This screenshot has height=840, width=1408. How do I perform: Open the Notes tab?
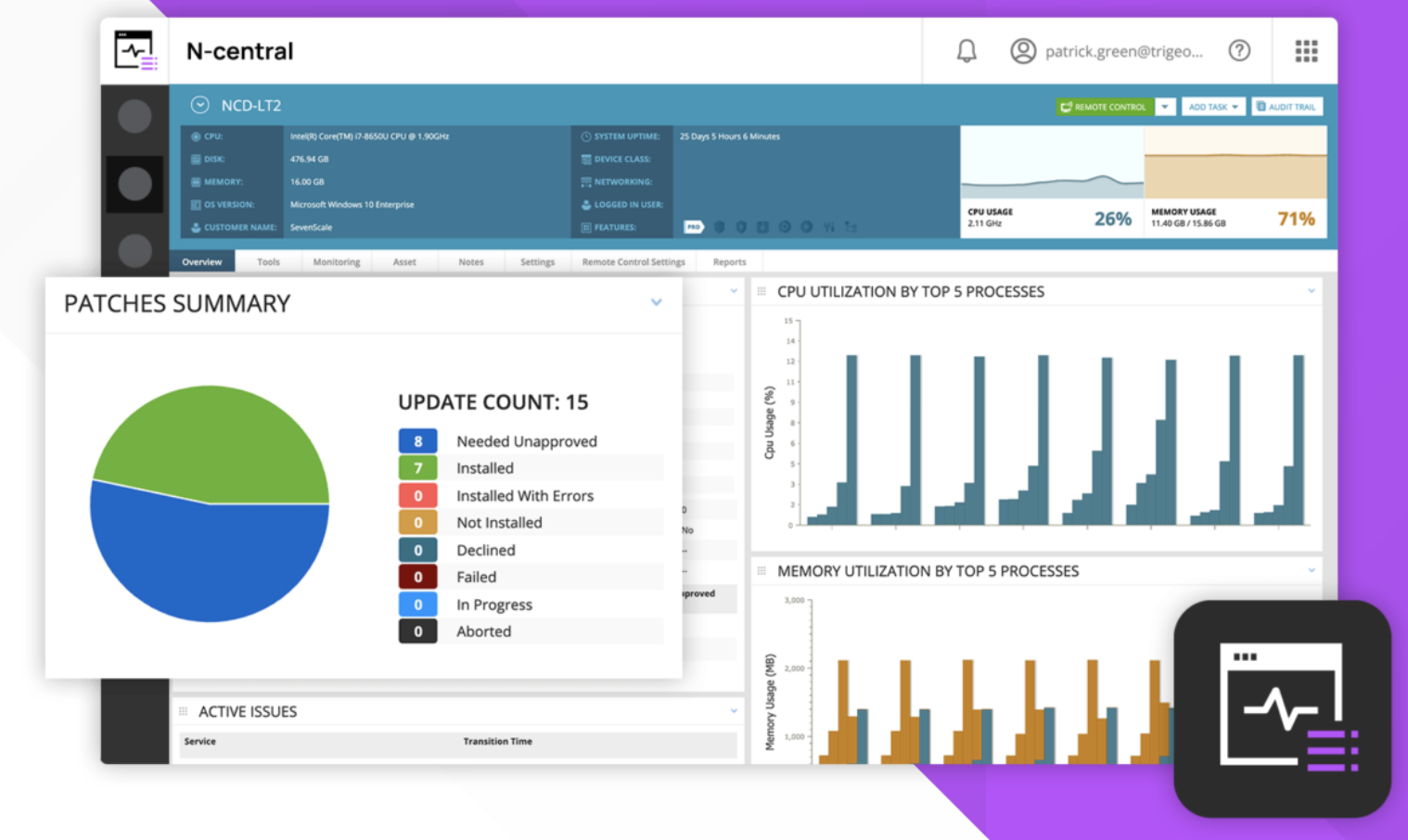point(471,261)
